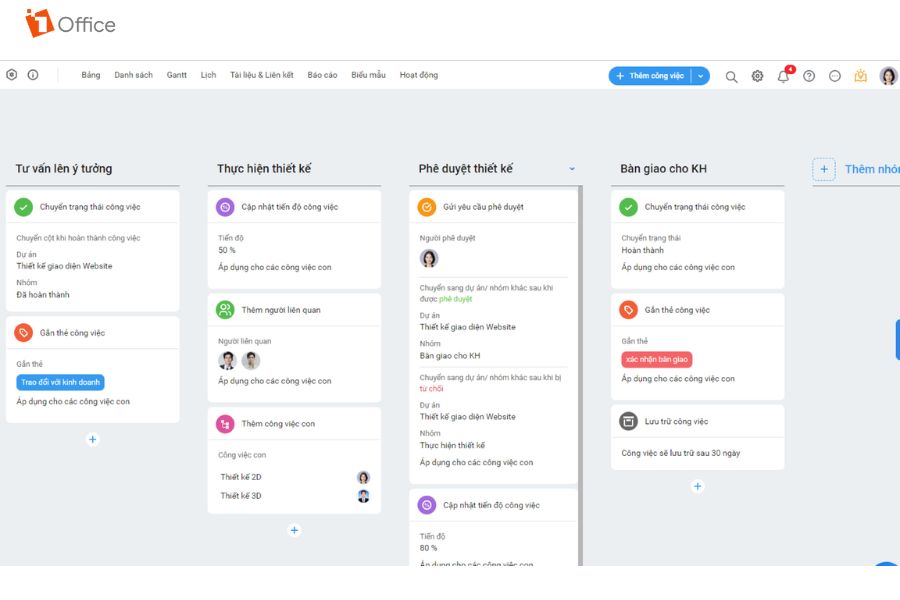Open the chat messages icon
The width and height of the screenshot is (900, 600).
click(x=835, y=76)
